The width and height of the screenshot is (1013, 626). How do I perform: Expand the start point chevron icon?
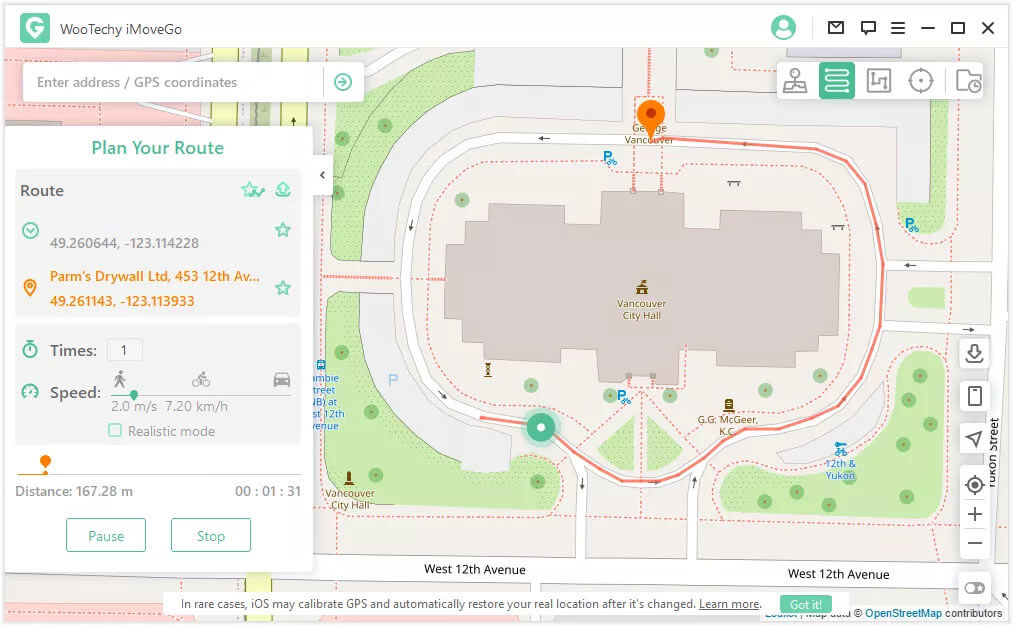tap(31, 231)
